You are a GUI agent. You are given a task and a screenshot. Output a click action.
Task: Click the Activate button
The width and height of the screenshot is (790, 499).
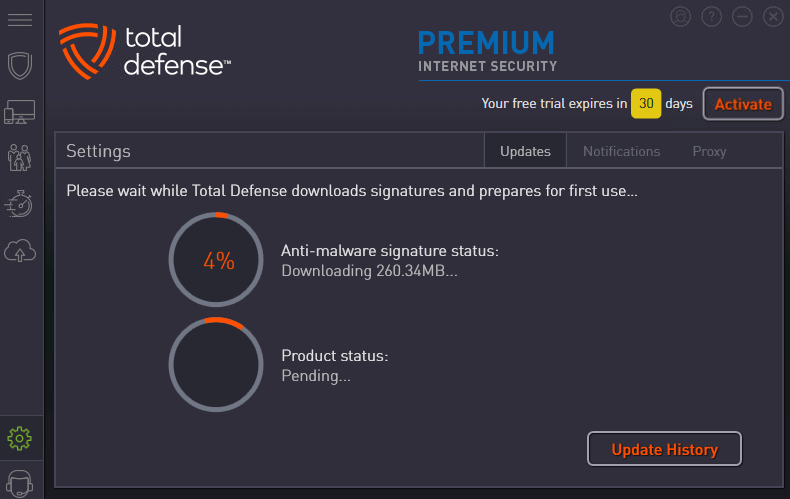(743, 104)
